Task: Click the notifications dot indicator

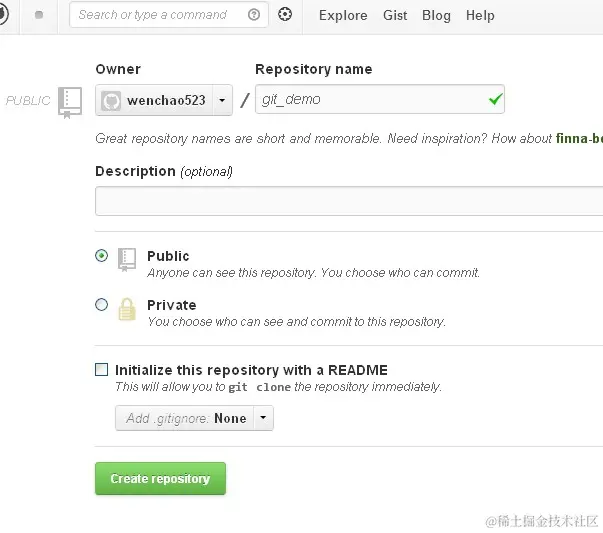Action: coord(39,15)
